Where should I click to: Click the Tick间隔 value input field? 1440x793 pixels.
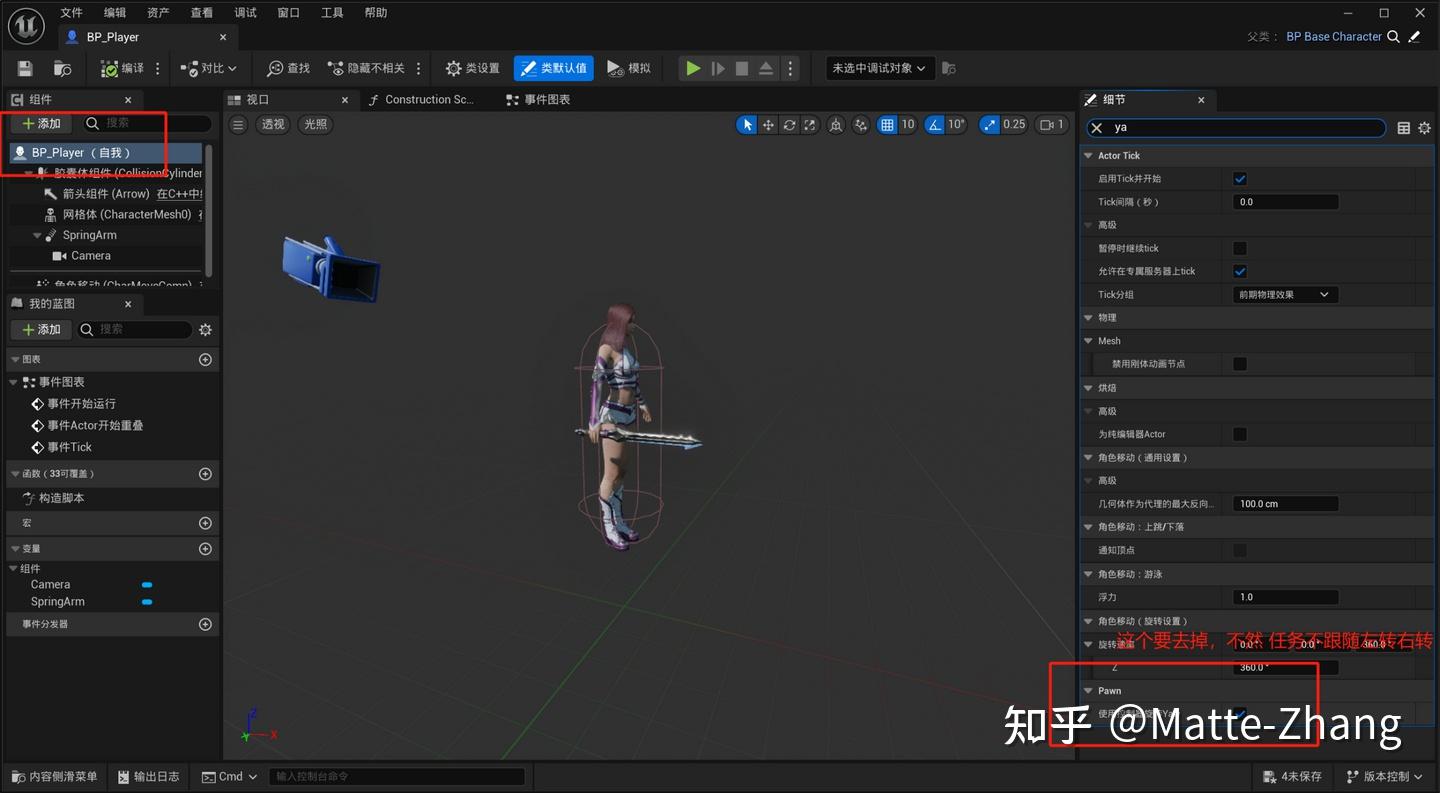(1285, 202)
